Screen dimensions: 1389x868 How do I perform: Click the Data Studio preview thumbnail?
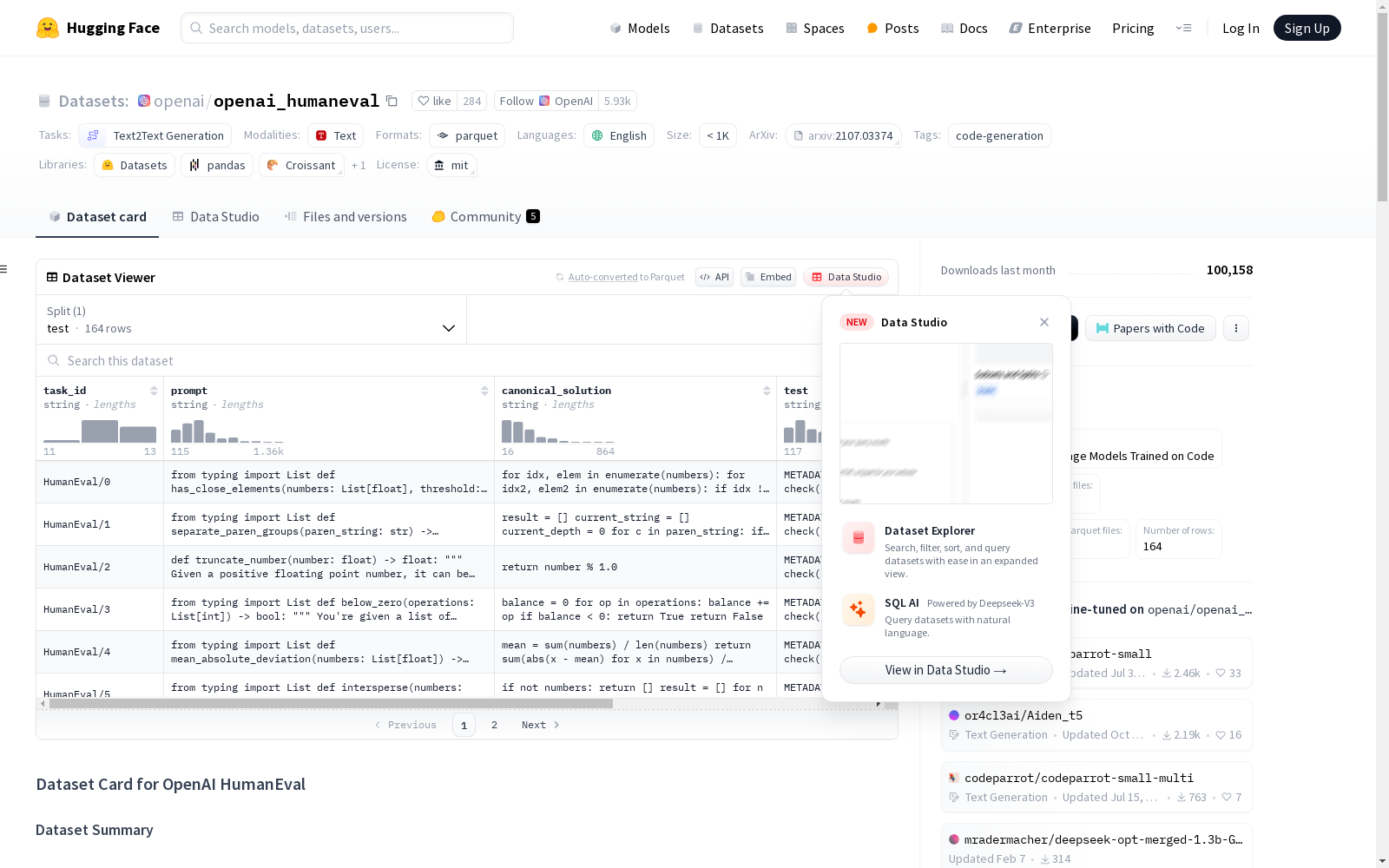[x=946, y=424]
